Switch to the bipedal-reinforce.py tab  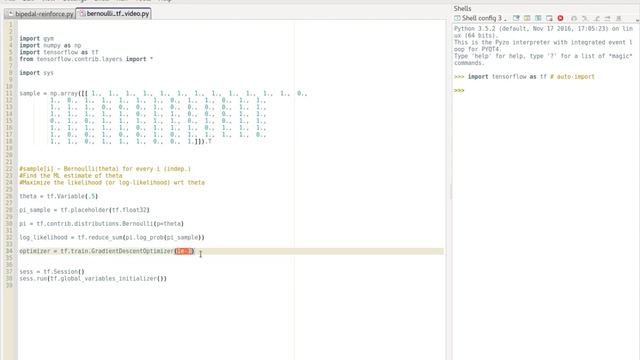(40, 14)
